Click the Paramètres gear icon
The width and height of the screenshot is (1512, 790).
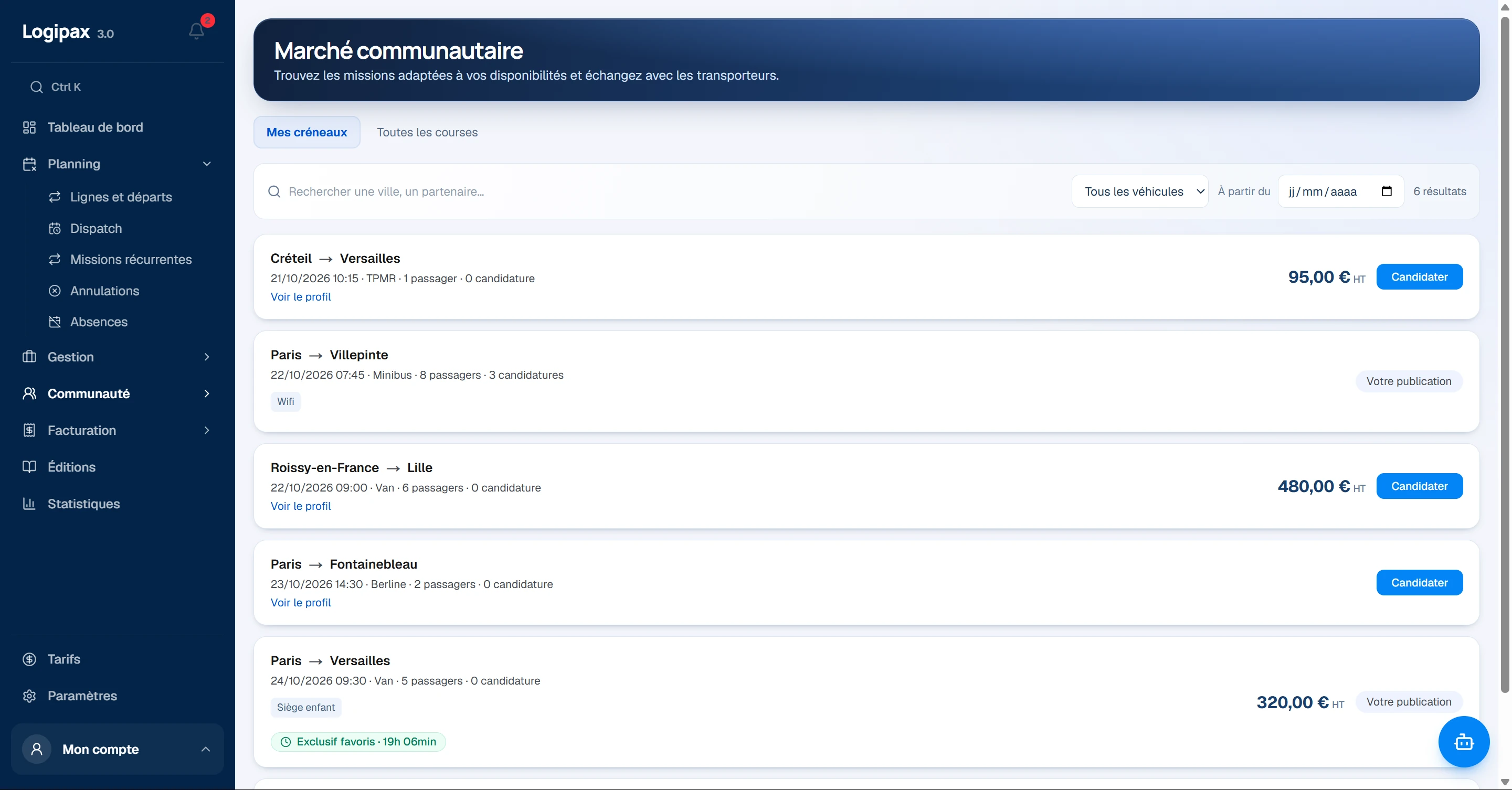pos(29,696)
